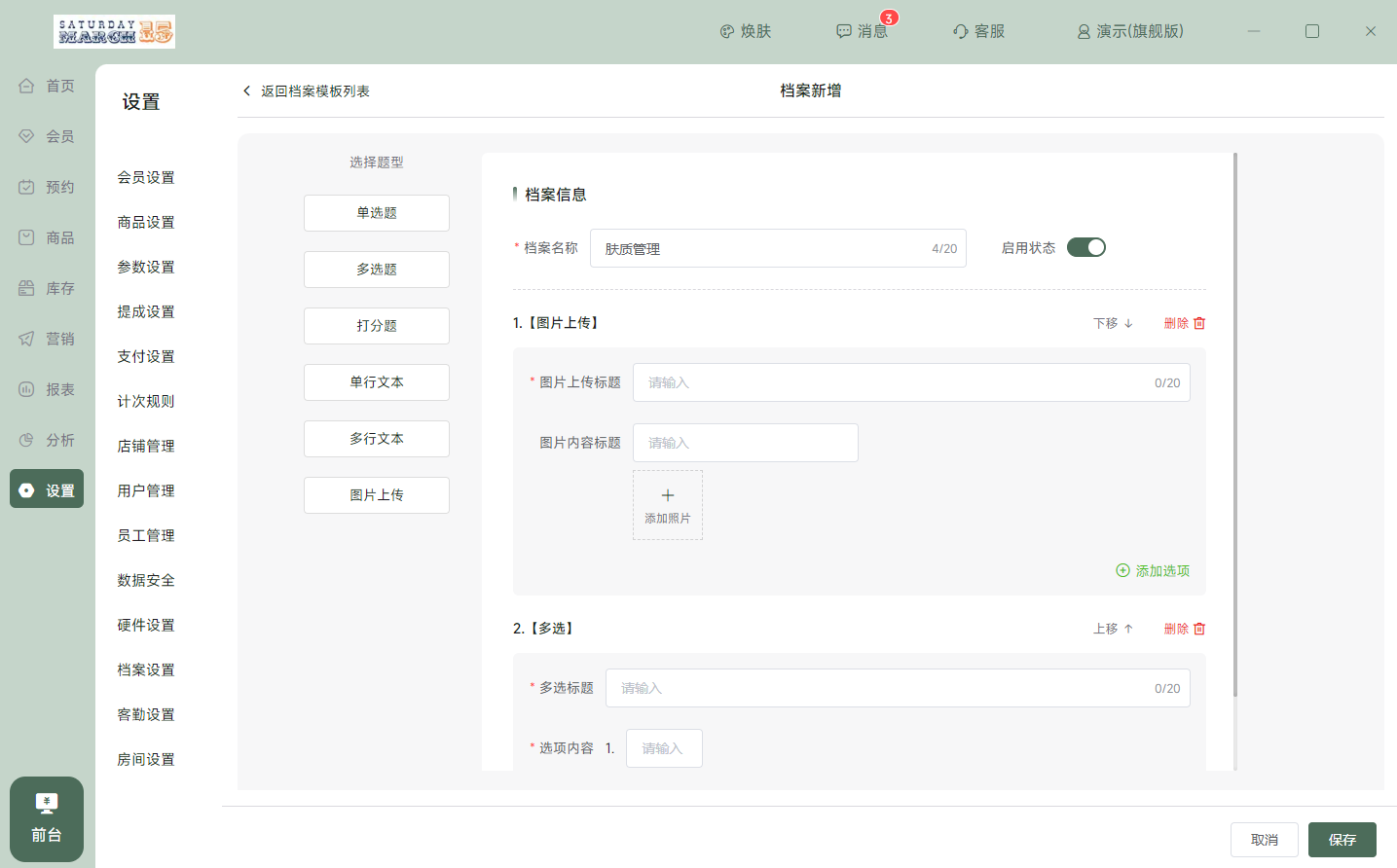Image resolution: width=1397 pixels, height=868 pixels.
Task: Delete question 2 多选 via trash icon
Action: (1199, 629)
